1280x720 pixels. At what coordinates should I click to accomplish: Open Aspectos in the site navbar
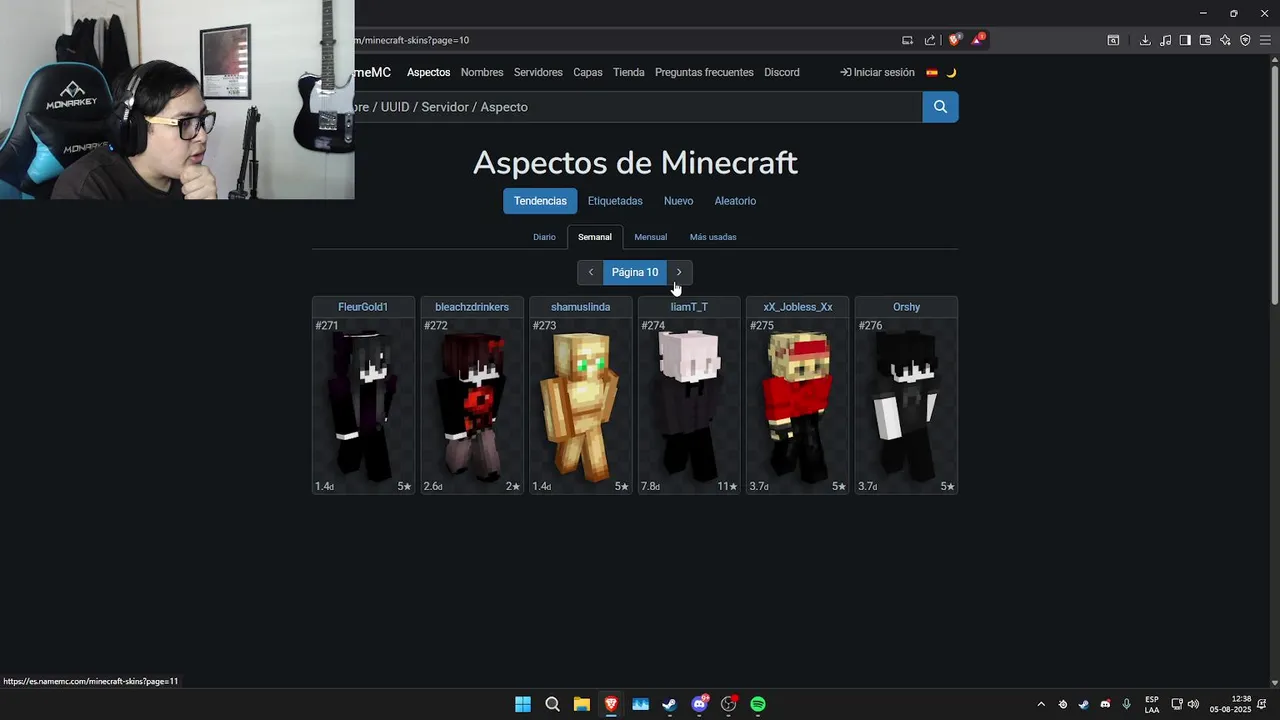[428, 72]
